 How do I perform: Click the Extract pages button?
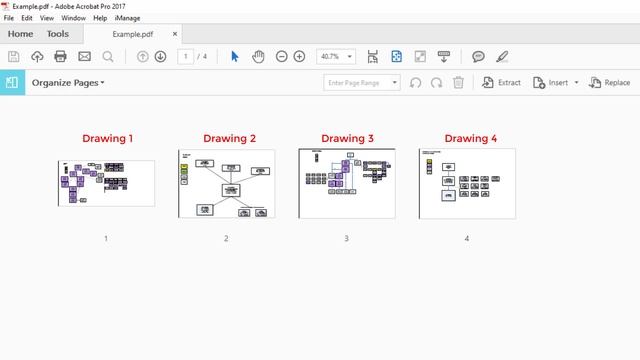[x=501, y=82]
